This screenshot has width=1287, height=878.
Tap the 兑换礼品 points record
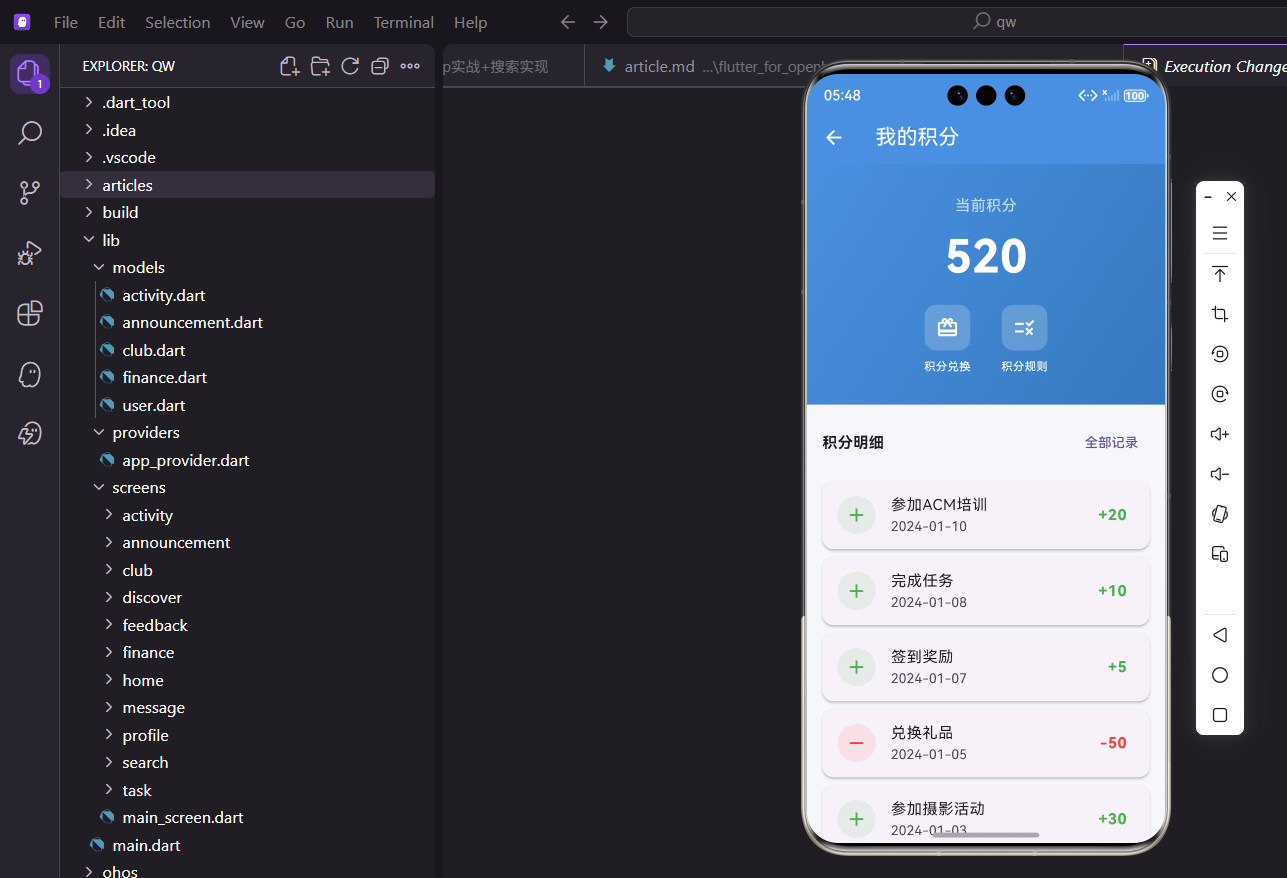[x=985, y=743]
